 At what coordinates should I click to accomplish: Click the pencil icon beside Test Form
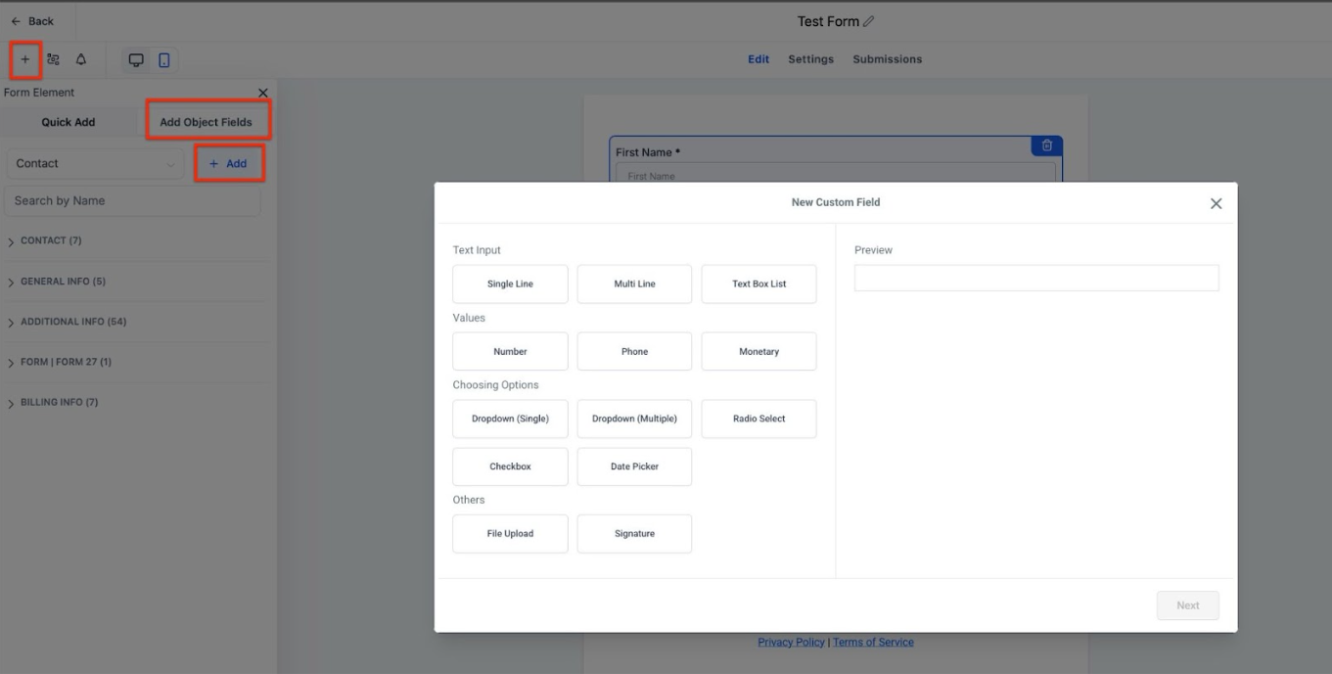tap(868, 22)
